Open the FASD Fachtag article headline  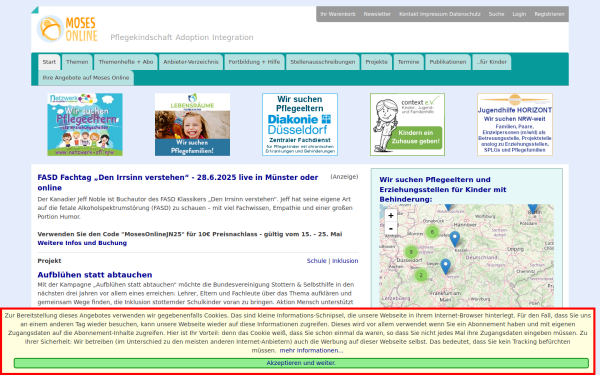tap(178, 183)
